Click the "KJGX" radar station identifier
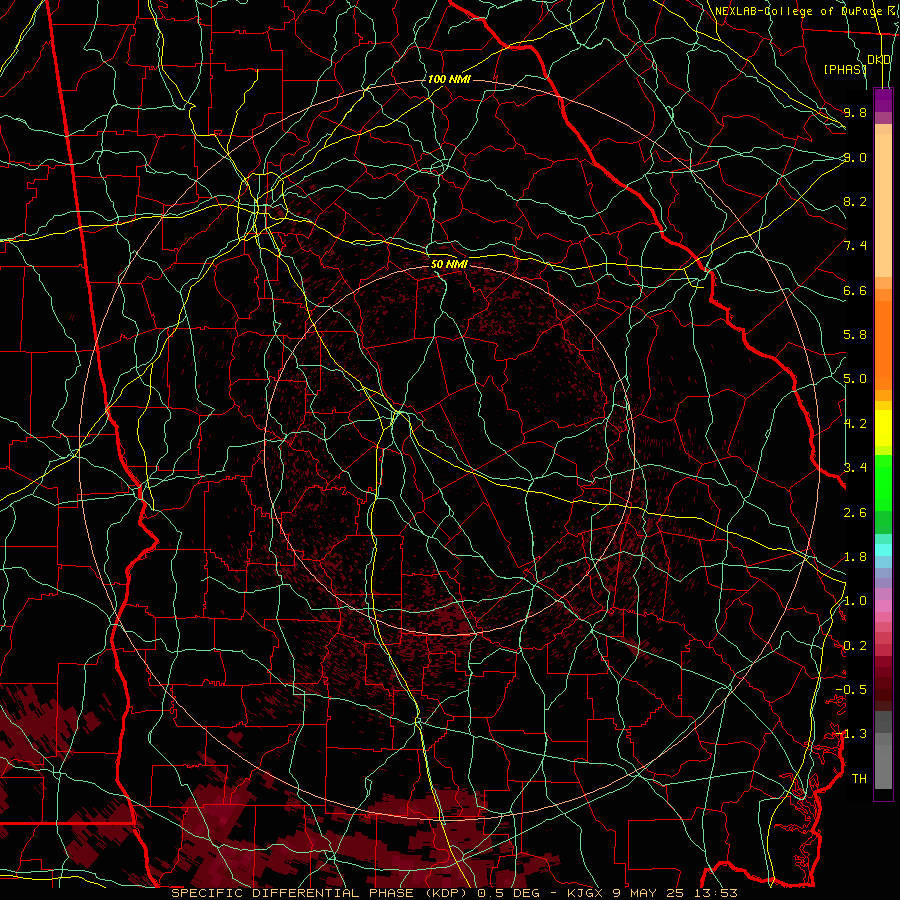The height and width of the screenshot is (900, 900). click(584, 893)
